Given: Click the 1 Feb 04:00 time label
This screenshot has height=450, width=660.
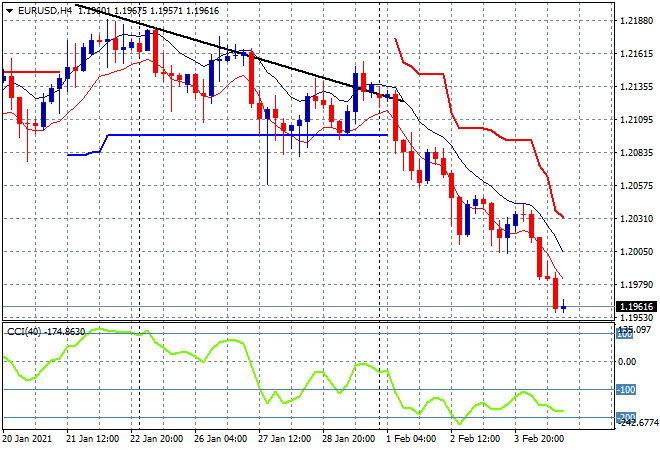Looking at the screenshot, I should 411,439.
